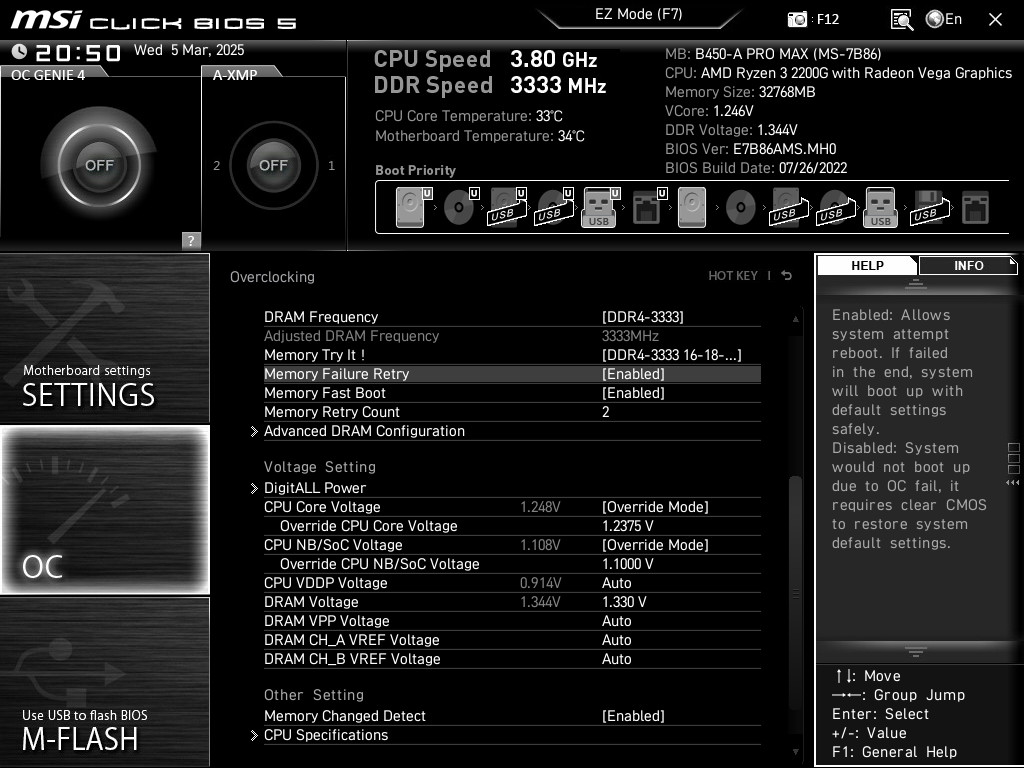This screenshot has width=1024, height=768.
Task: Select the UEFI USB hard disk boot icon
Action: pyautogui.click(x=507, y=207)
